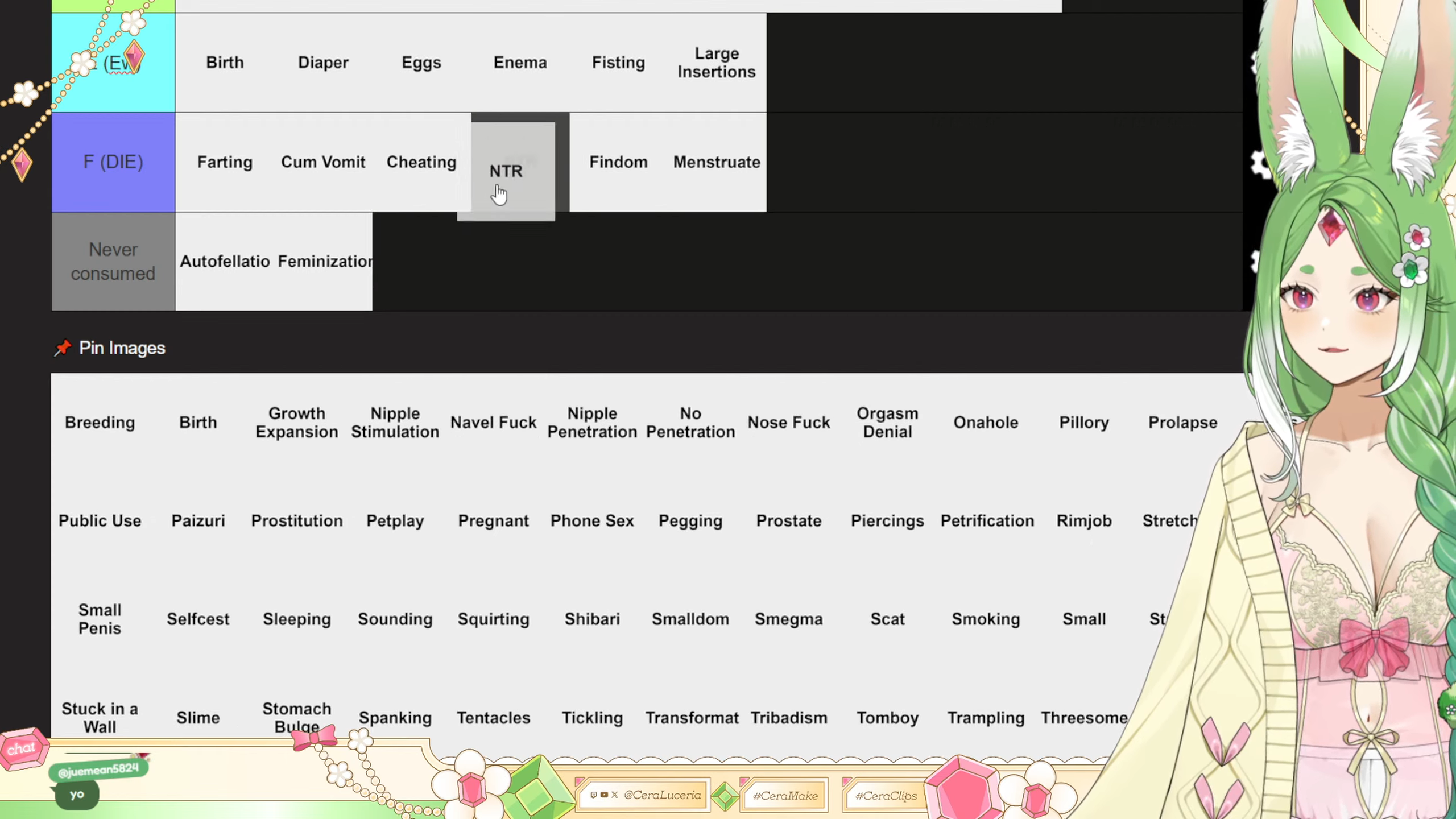
Task: Click the gray Never consumed tier label
Action: (113, 262)
